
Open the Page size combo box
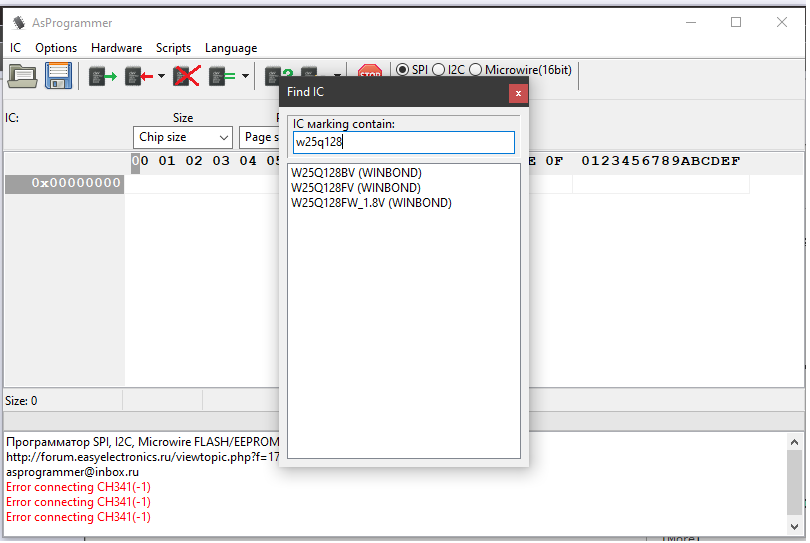[260, 137]
